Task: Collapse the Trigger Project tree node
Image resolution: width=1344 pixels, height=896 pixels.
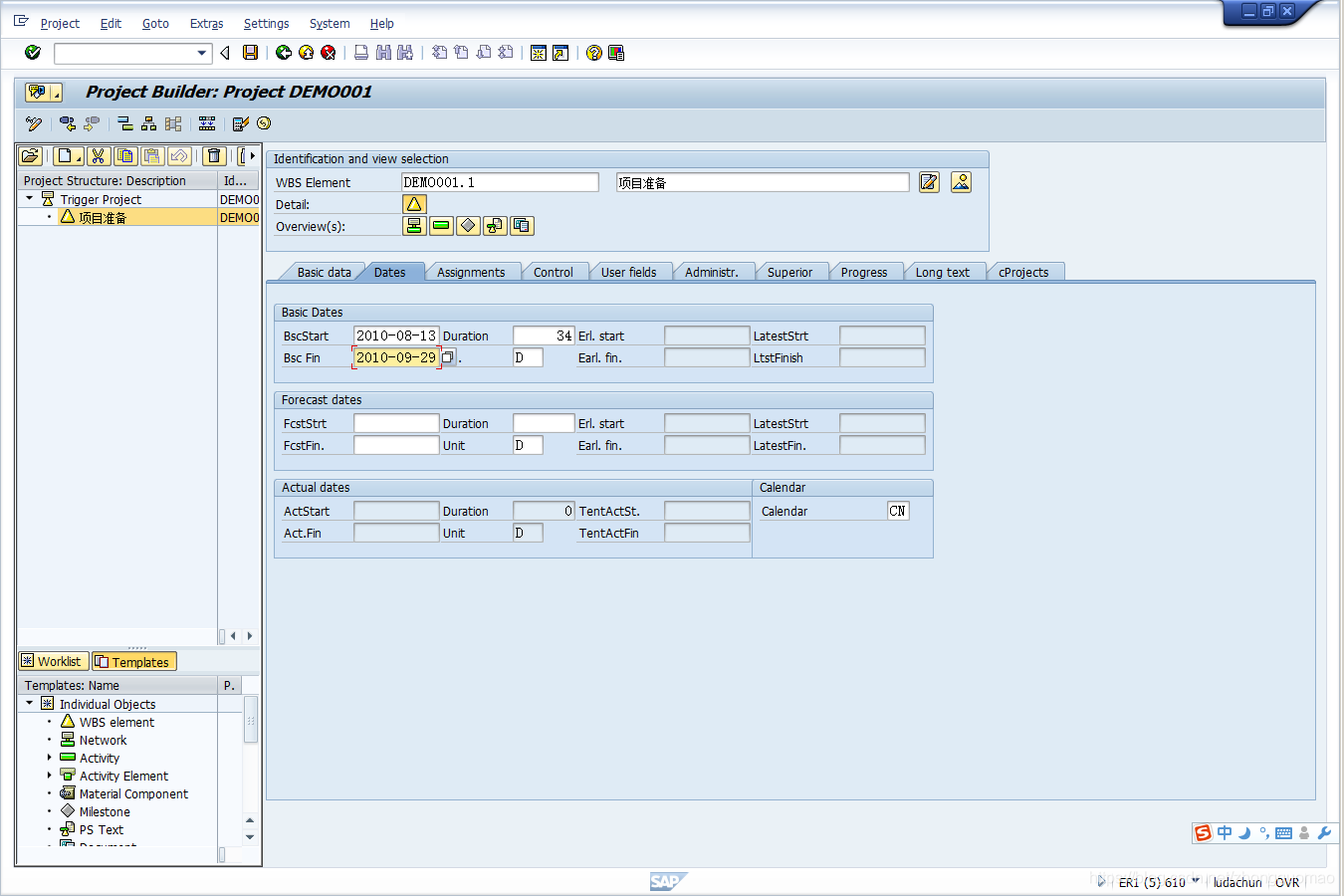Action: tap(30, 199)
